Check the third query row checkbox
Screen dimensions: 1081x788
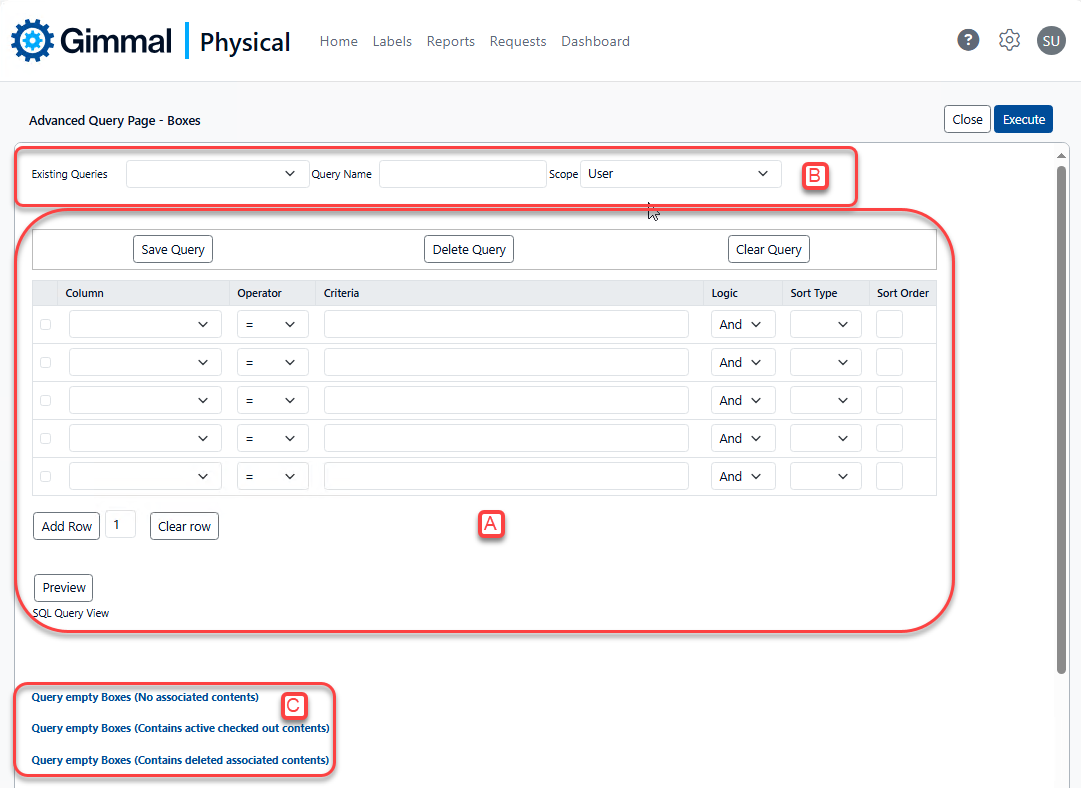45,400
